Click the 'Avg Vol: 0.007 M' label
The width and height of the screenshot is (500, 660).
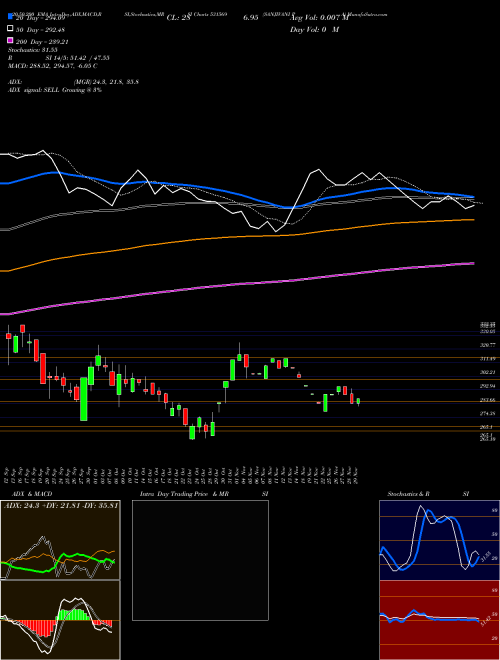[x=319, y=18]
